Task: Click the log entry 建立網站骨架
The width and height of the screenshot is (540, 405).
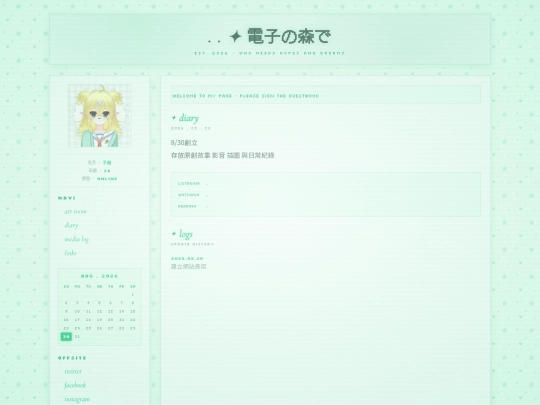Action: (x=189, y=267)
